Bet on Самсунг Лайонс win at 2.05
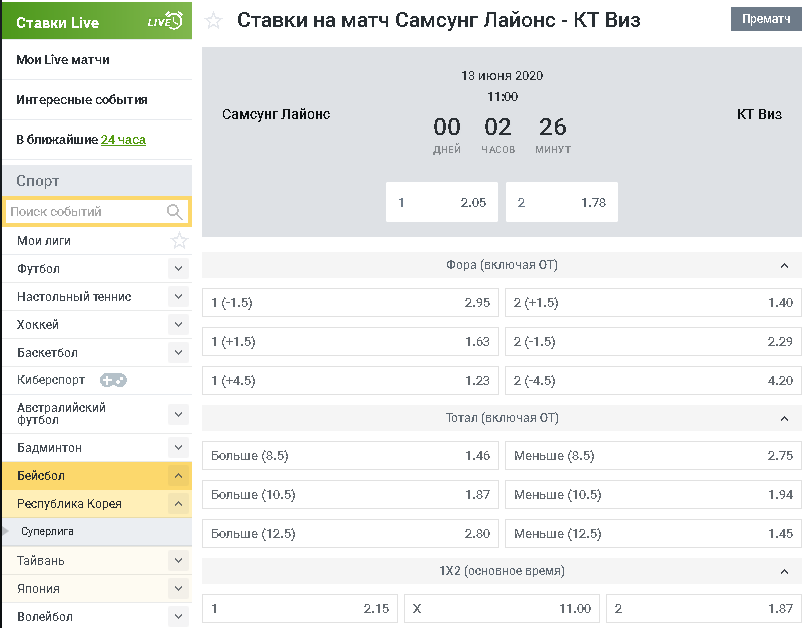Viewport: 810px width, 628px height. [441, 202]
